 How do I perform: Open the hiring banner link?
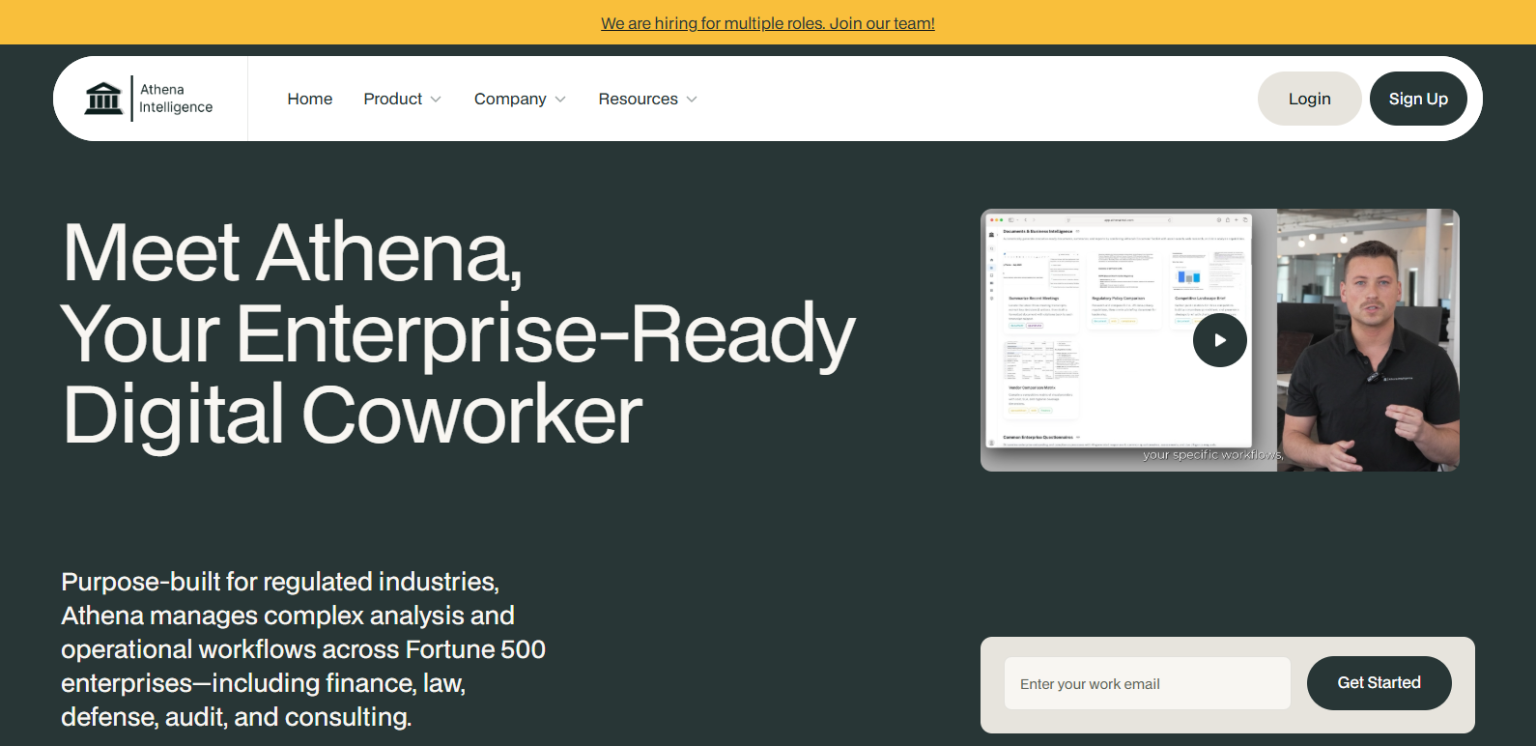pyautogui.click(x=768, y=23)
